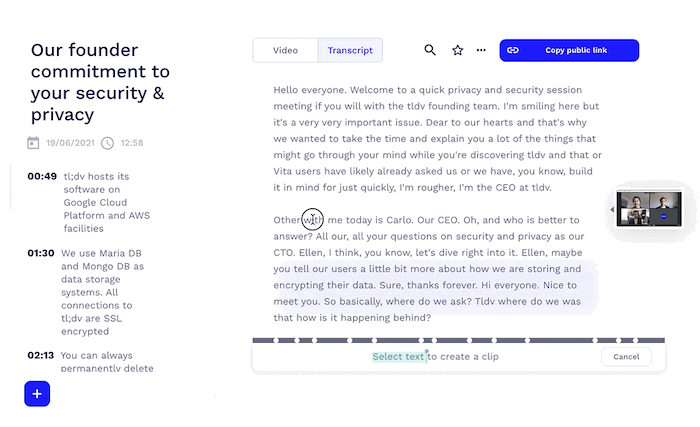Viewport: 700px width, 427px height.
Task: Click the blue plus button
Action: (37, 394)
